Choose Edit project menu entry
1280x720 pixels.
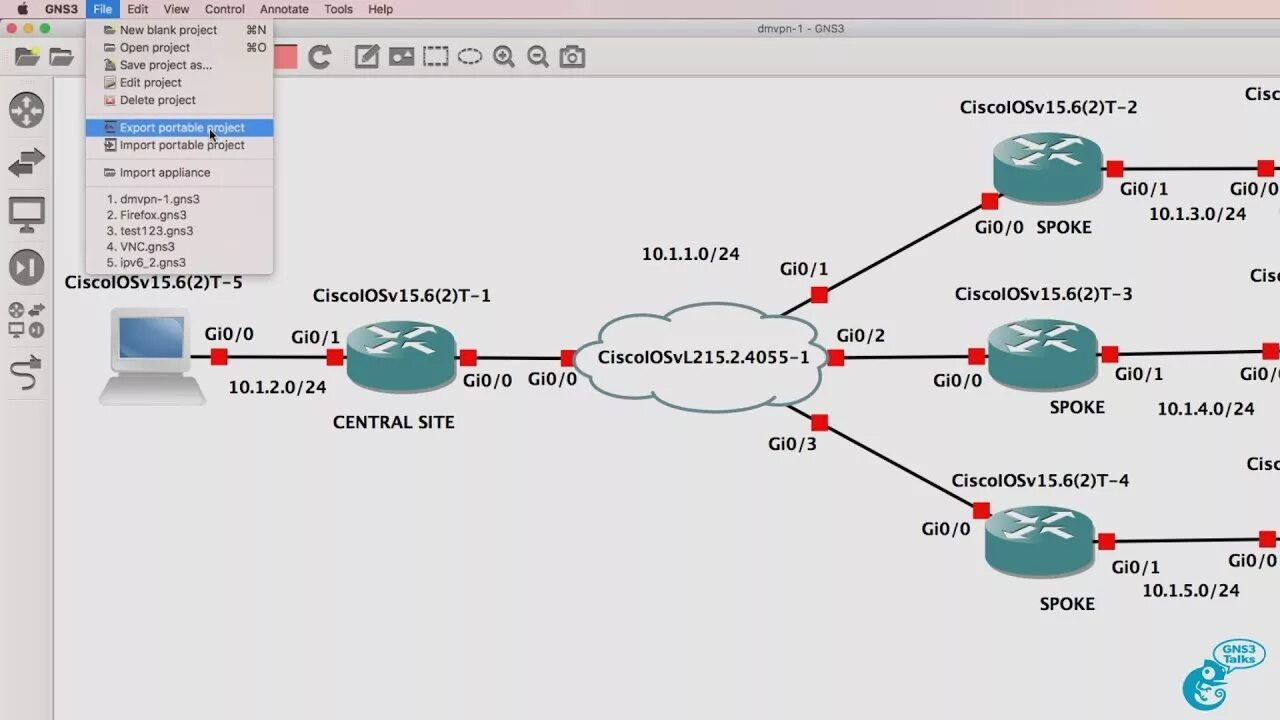point(179,82)
